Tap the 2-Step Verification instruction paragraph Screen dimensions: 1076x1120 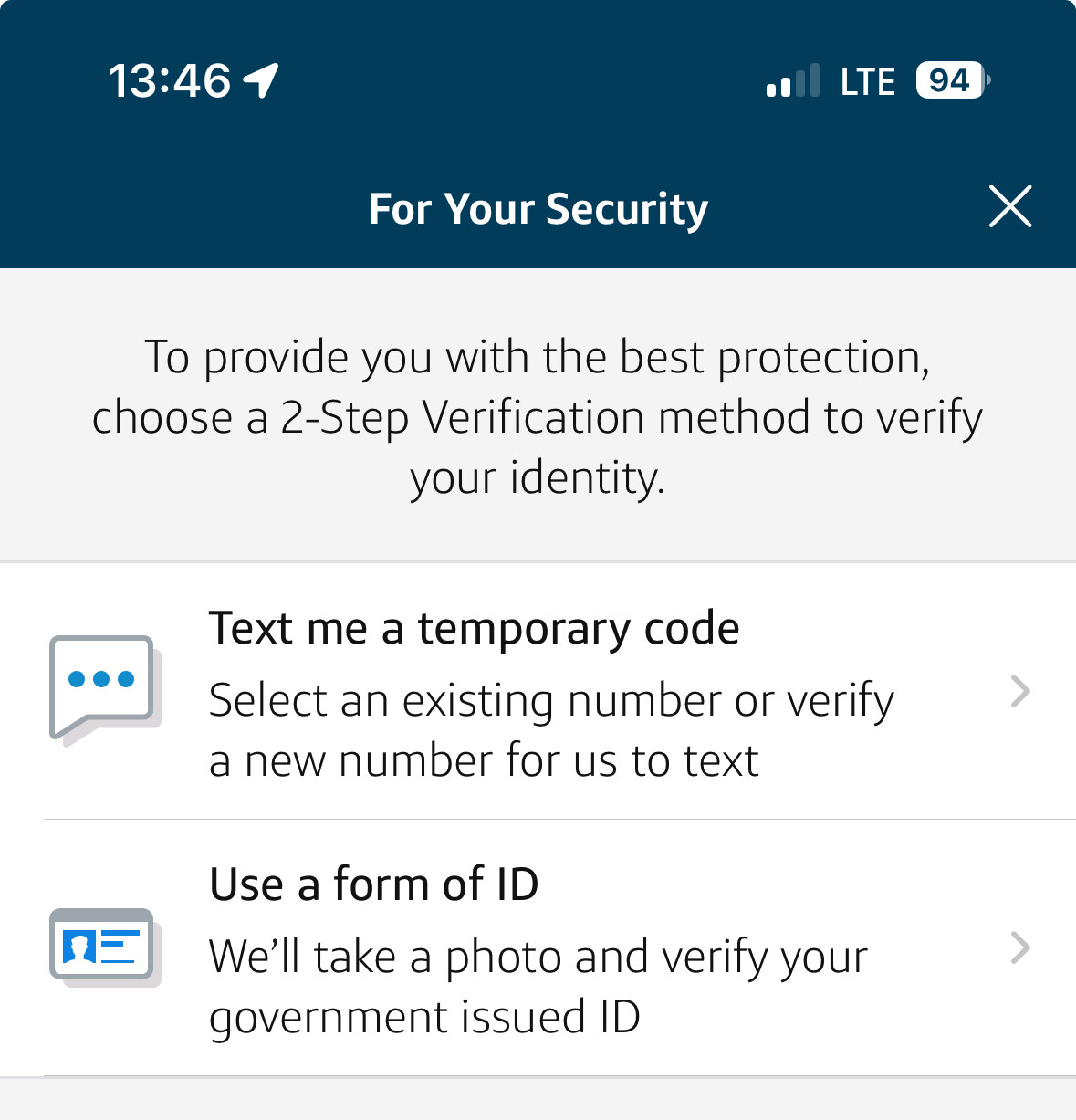point(538,417)
